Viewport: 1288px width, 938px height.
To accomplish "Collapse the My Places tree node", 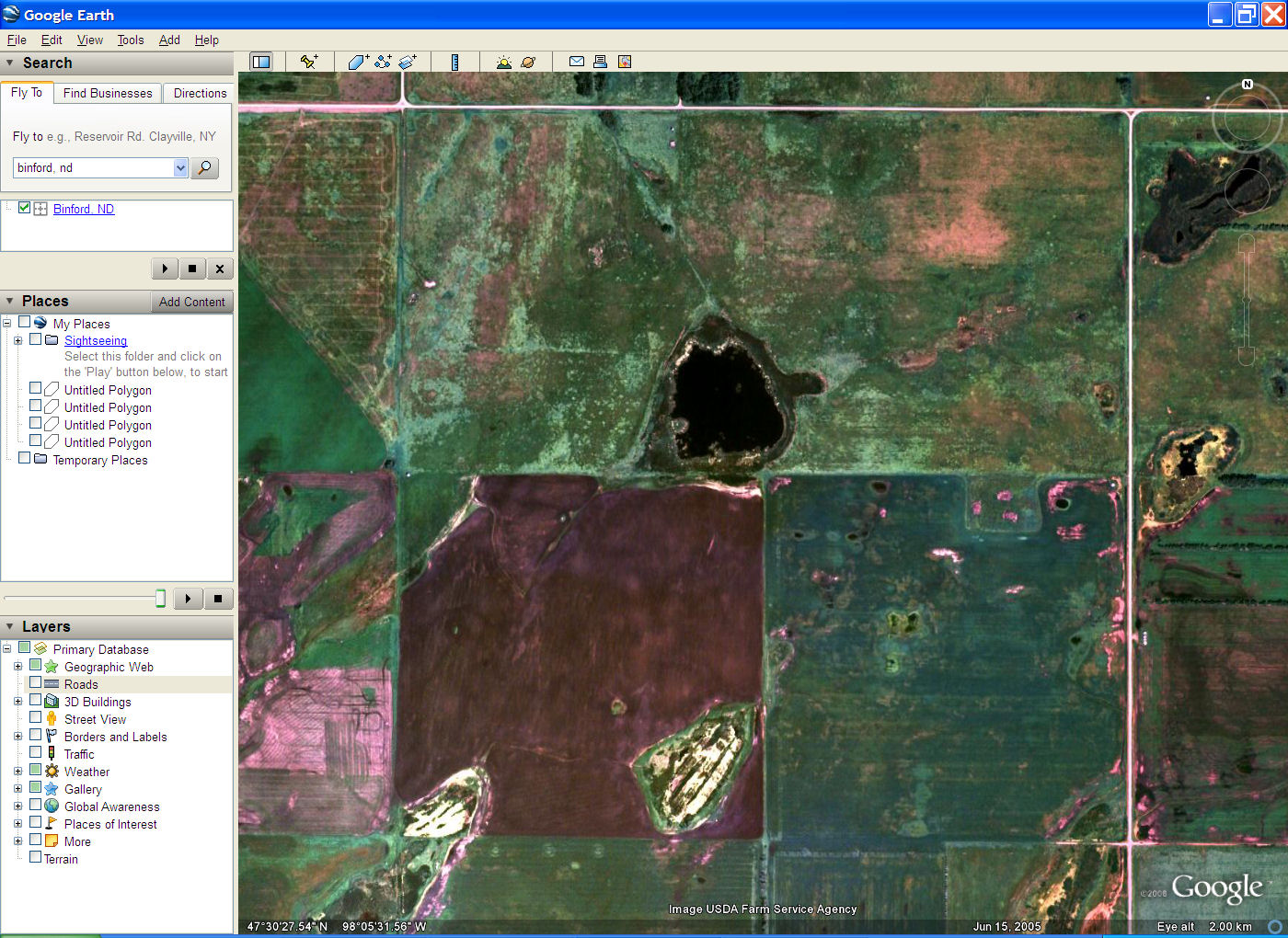I will coord(6,323).
